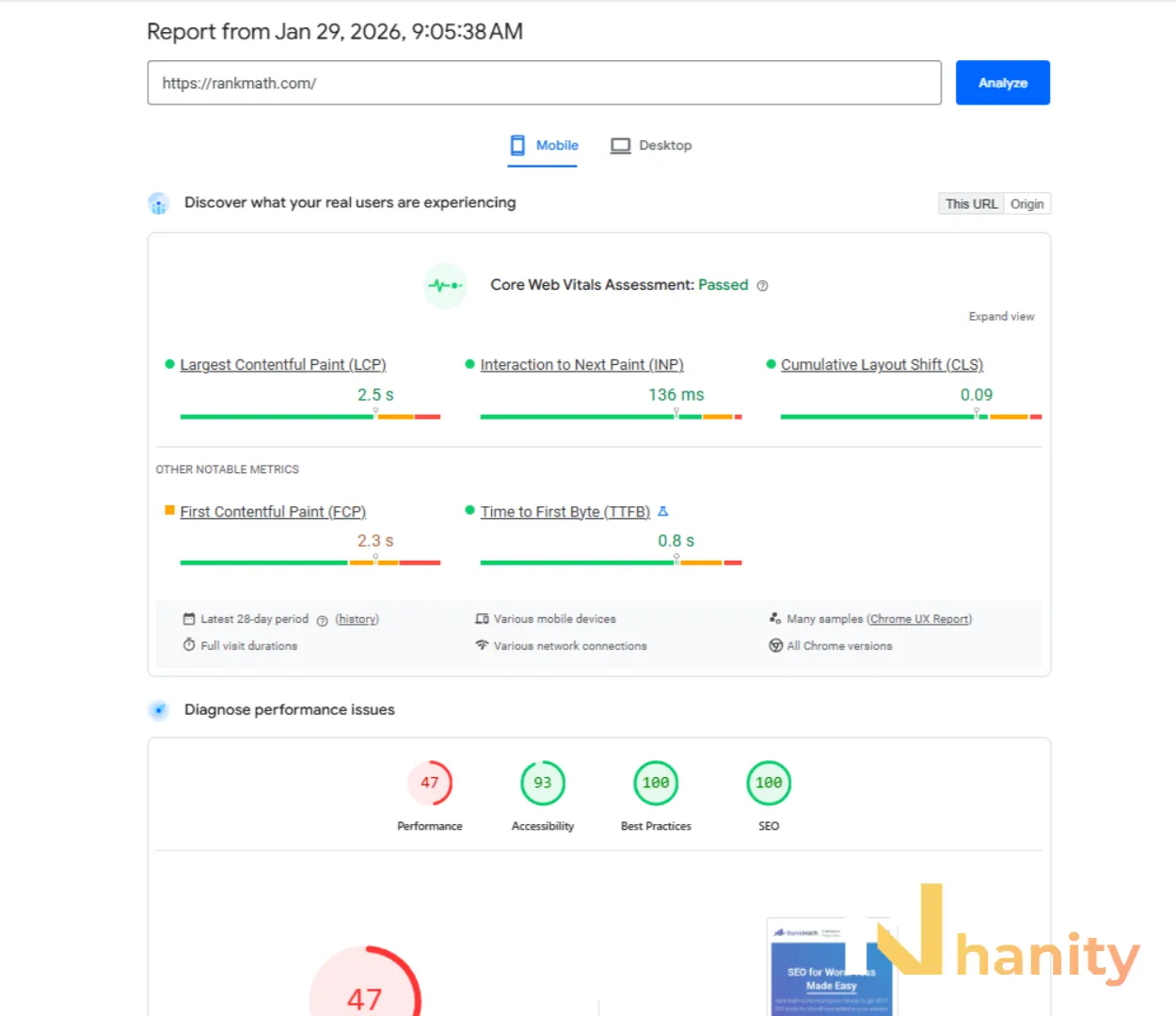
Task: Open Cumulative Layout Shift (CLS) link
Action: tap(882, 365)
